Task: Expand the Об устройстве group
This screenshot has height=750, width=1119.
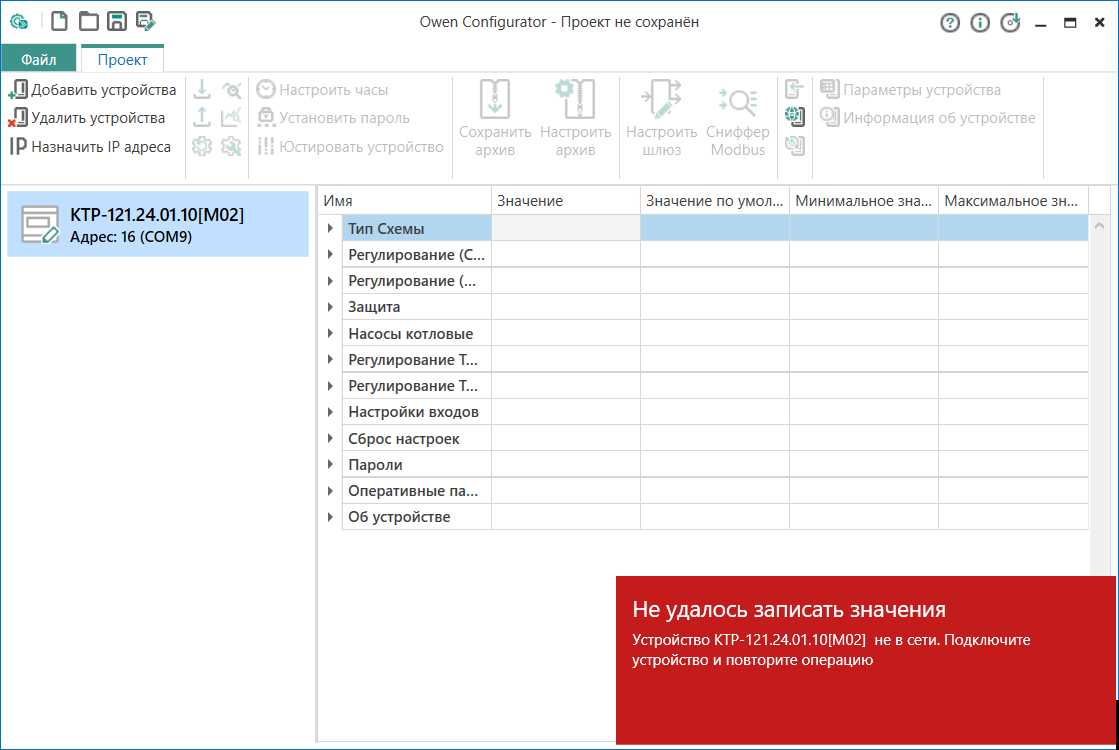Action: [330, 517]
